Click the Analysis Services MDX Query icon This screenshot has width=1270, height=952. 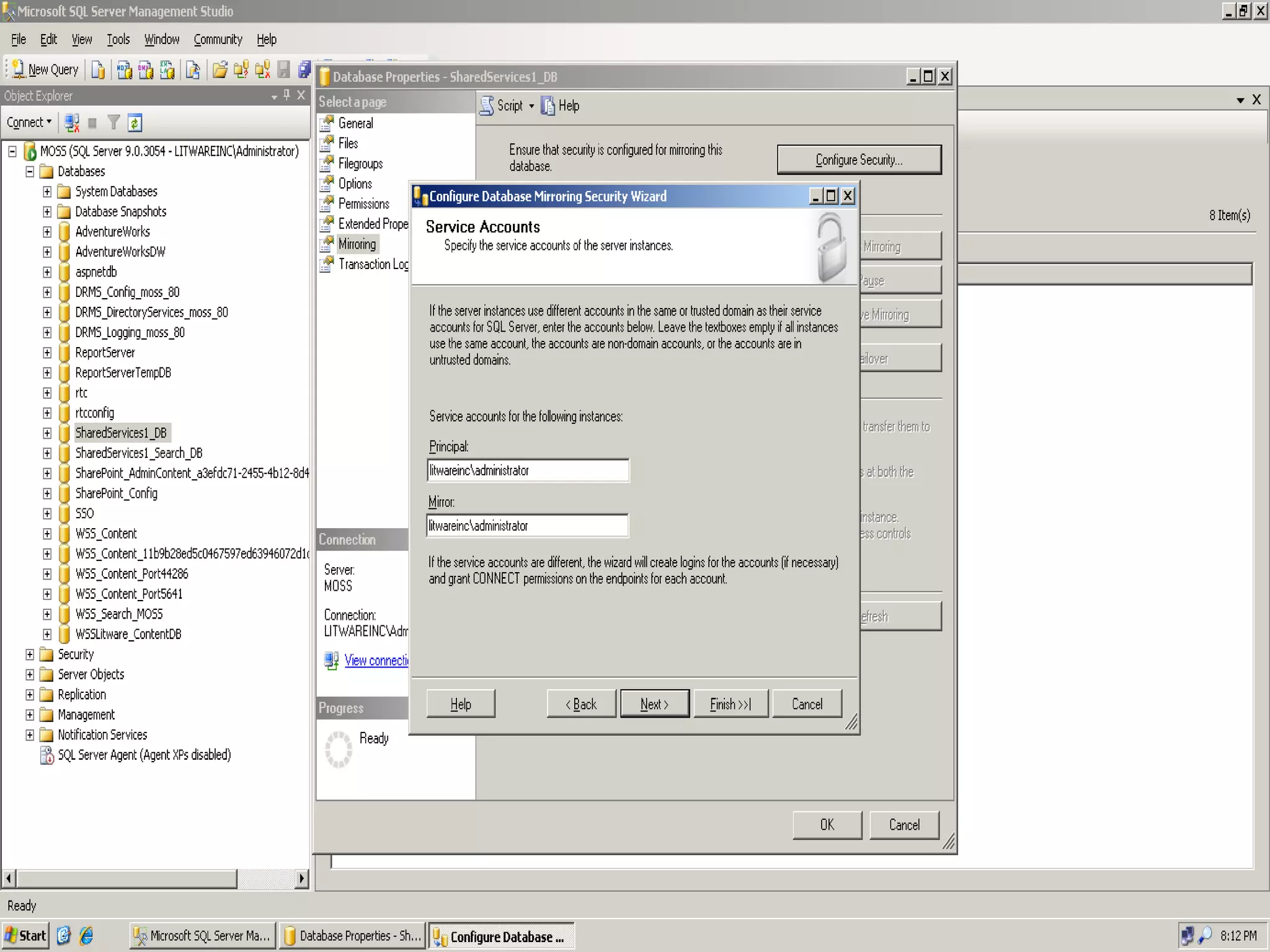click(124, 69)
